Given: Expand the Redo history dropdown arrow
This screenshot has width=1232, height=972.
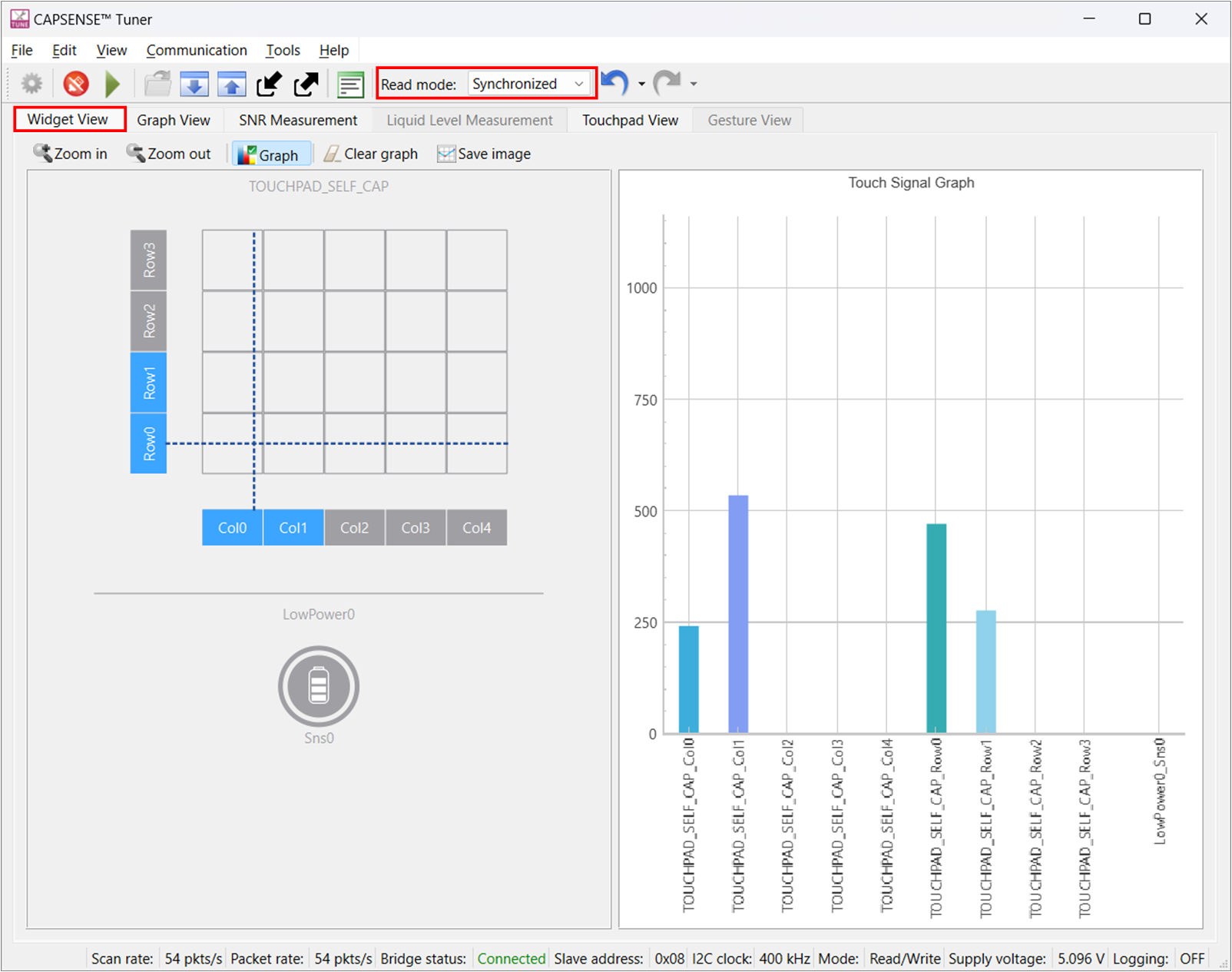Looking at the screenshot, I should (x=694, y=84).
